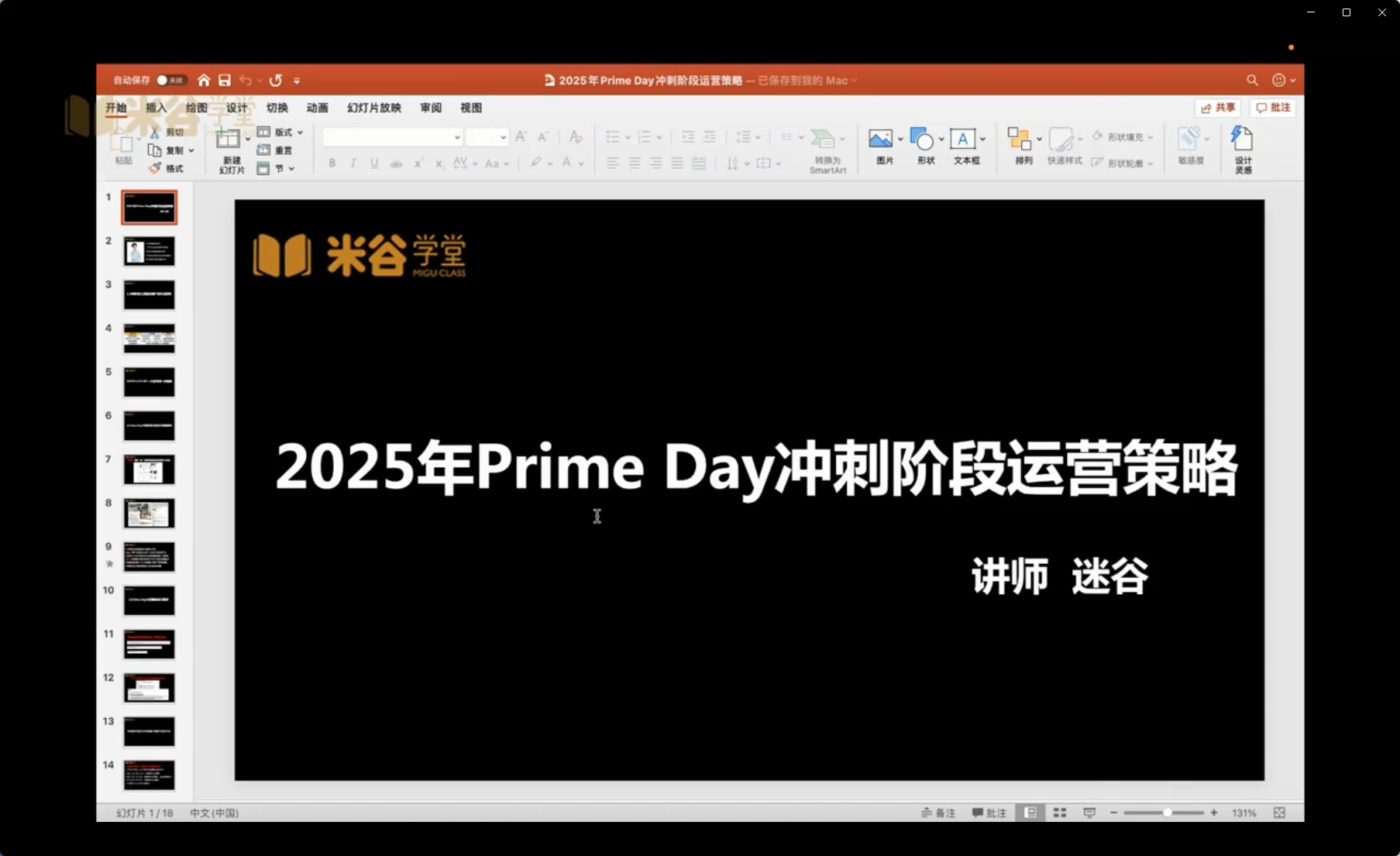The height and width of the screenshot is (856, 1400).
Task: Toggle the 自动保存 autosave switch
Action: [x=170, y=80]
